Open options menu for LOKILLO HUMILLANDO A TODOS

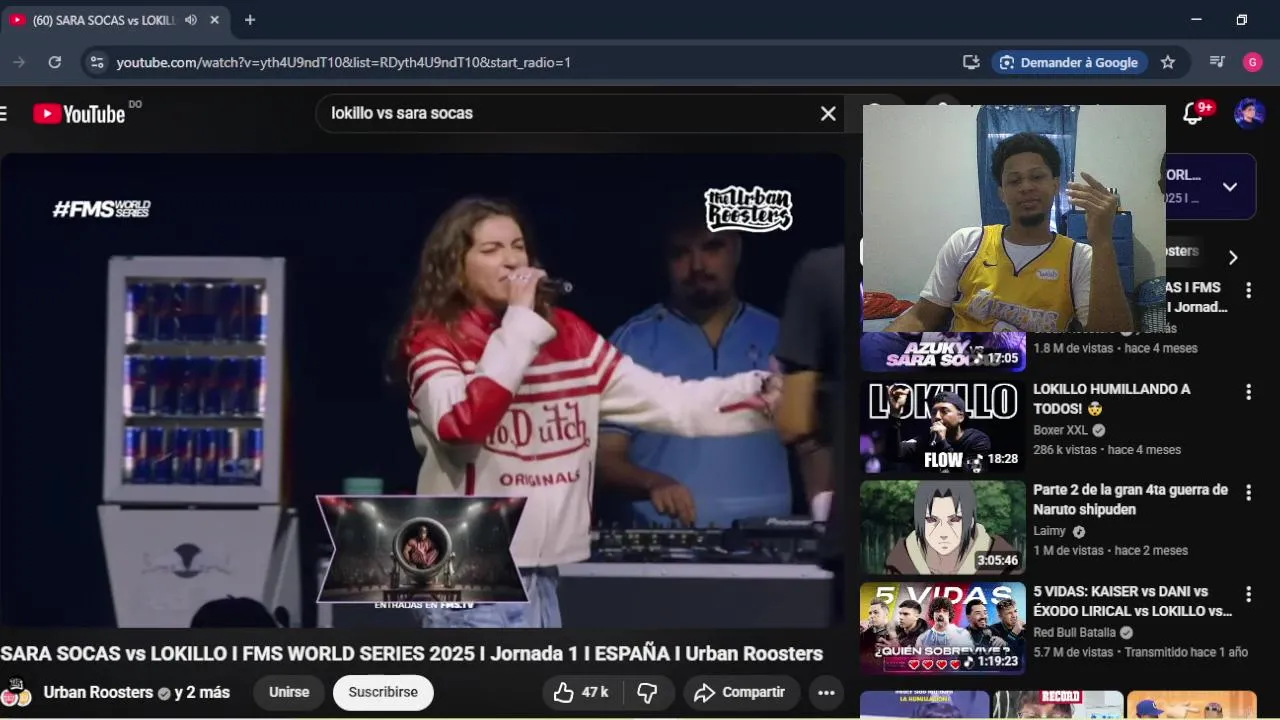coord(1248,392)
